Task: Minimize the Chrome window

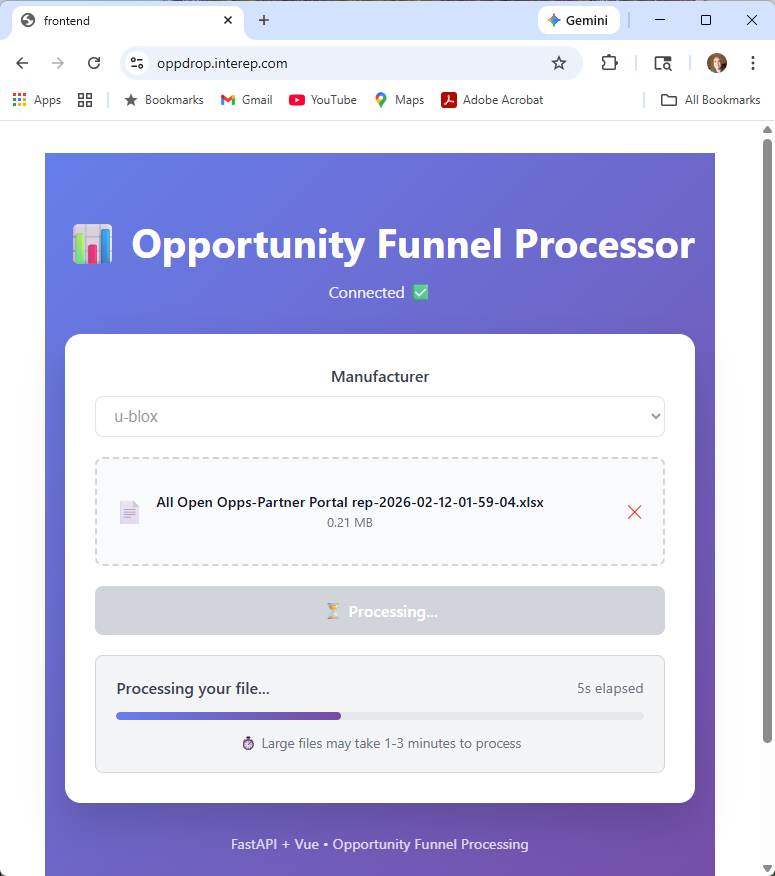Action: (x=660, y=20)
